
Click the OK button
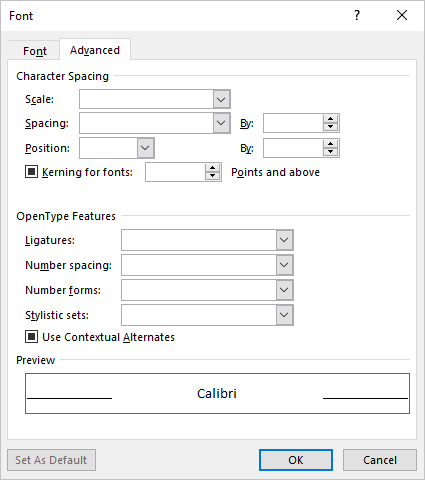tap(296, 460)
